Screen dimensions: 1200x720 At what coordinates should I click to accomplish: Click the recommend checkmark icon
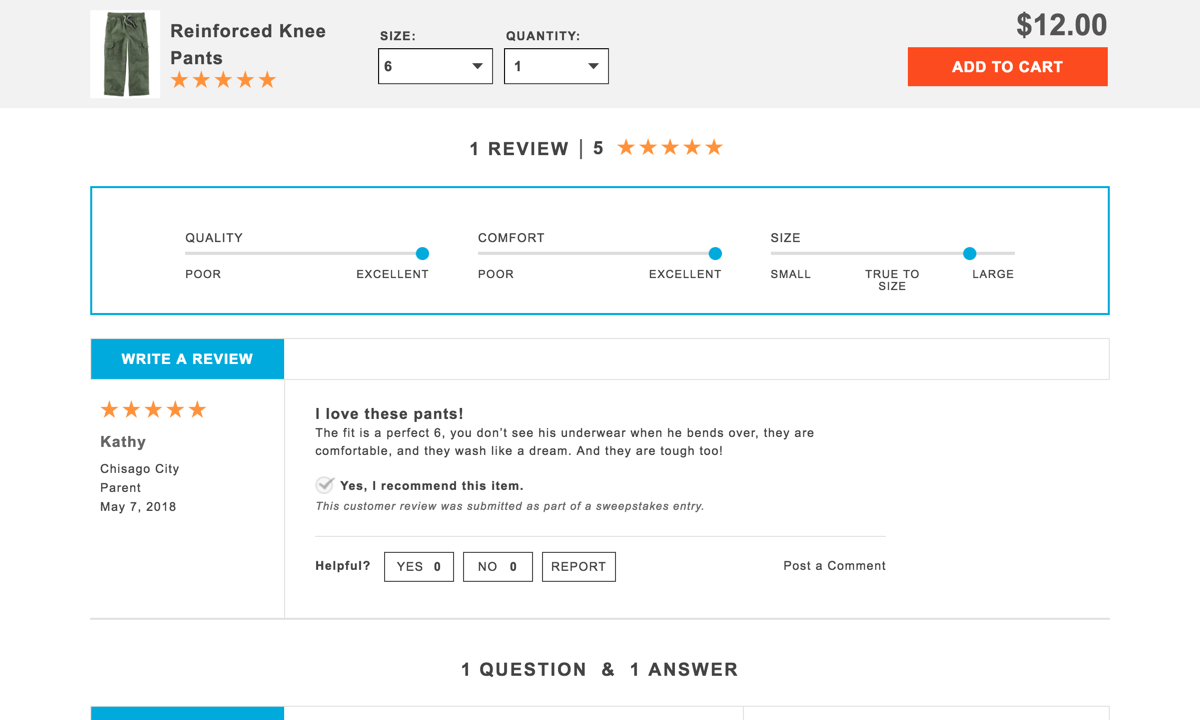click(325, 485)
